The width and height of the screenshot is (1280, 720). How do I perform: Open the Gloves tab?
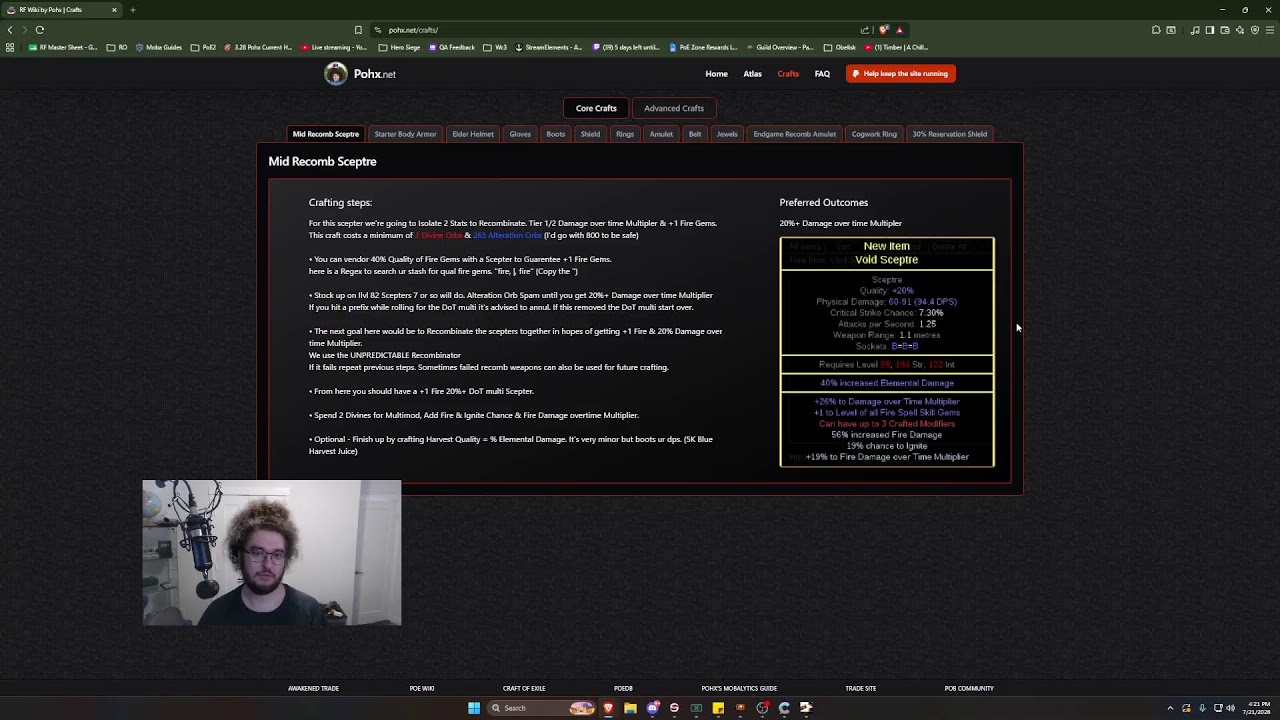tap(520, 134)
